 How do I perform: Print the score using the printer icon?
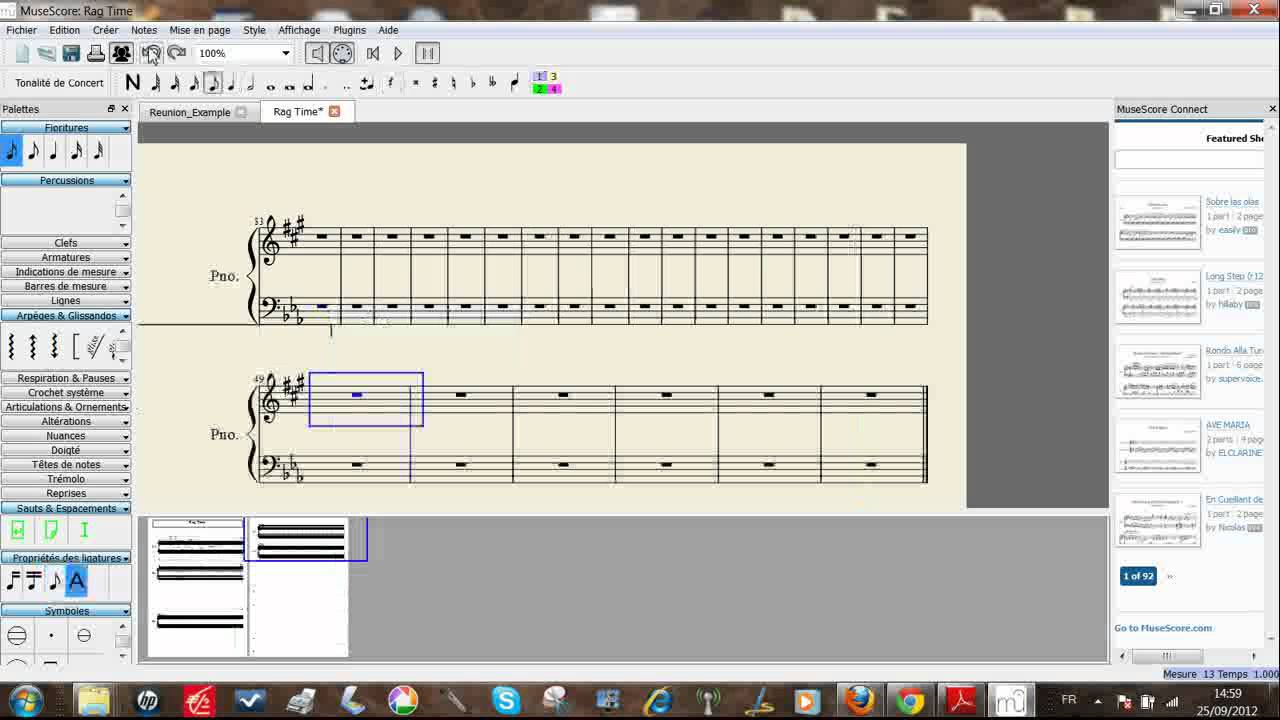[96, 53]
